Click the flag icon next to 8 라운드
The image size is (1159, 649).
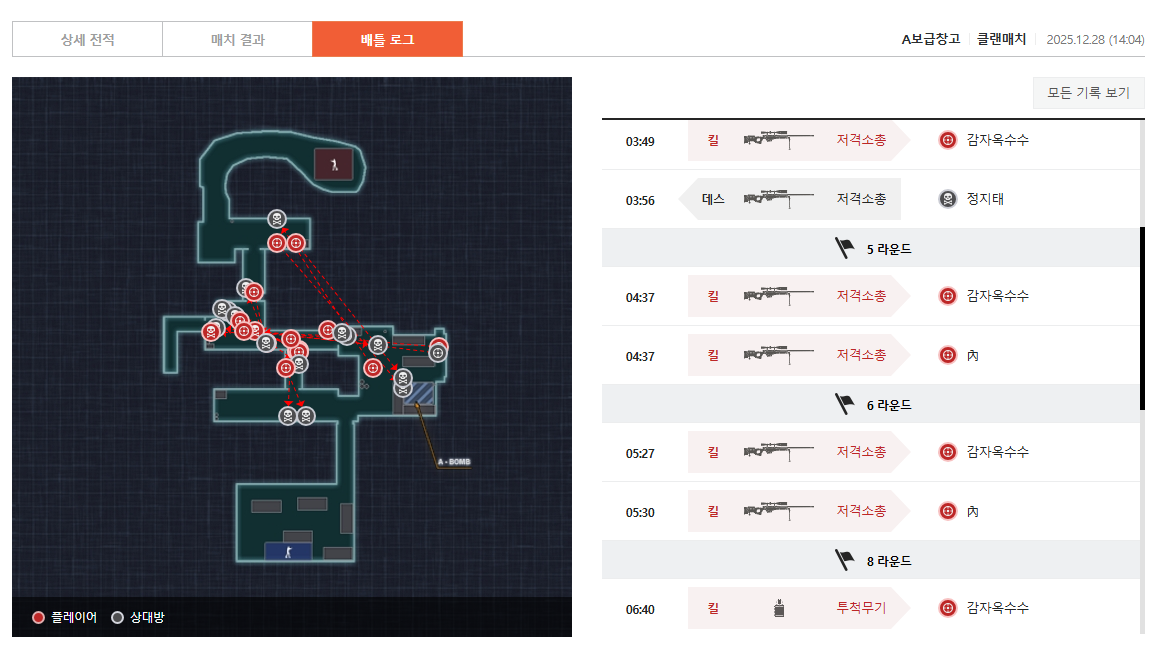pos(845,561)
